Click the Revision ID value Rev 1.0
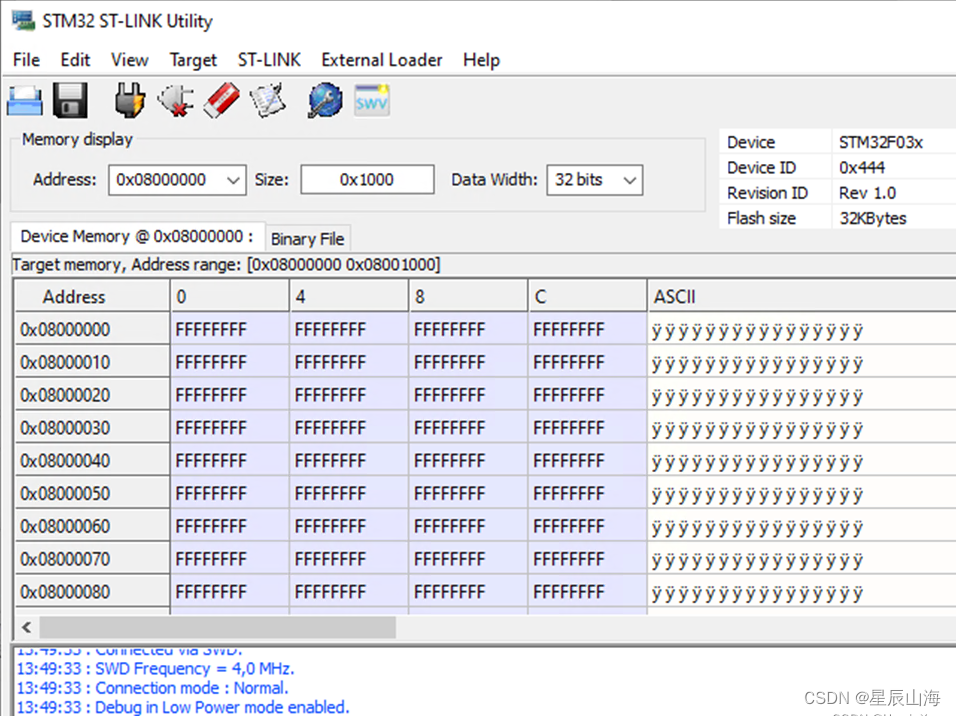Image resolution: width=956 pixels, height=716 pixels. pyautogui.click(x=867, y=193)
